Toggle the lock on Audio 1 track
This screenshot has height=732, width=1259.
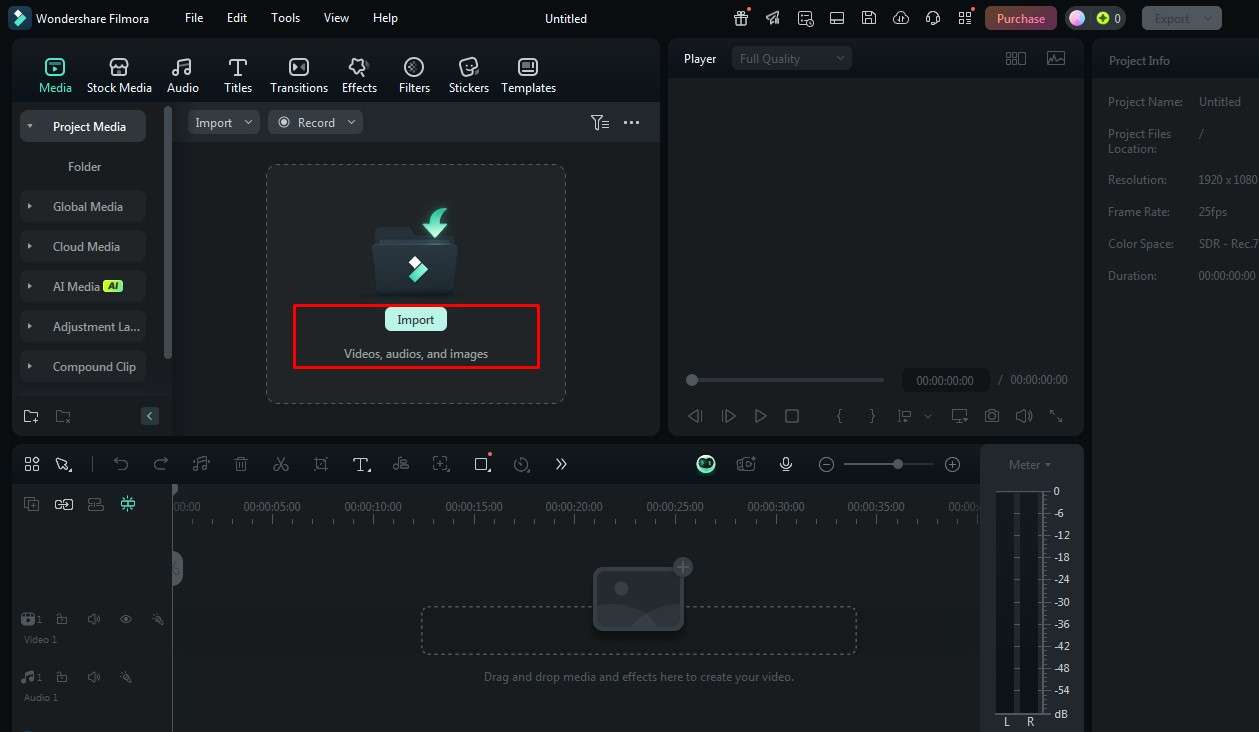tap(62, 677)
